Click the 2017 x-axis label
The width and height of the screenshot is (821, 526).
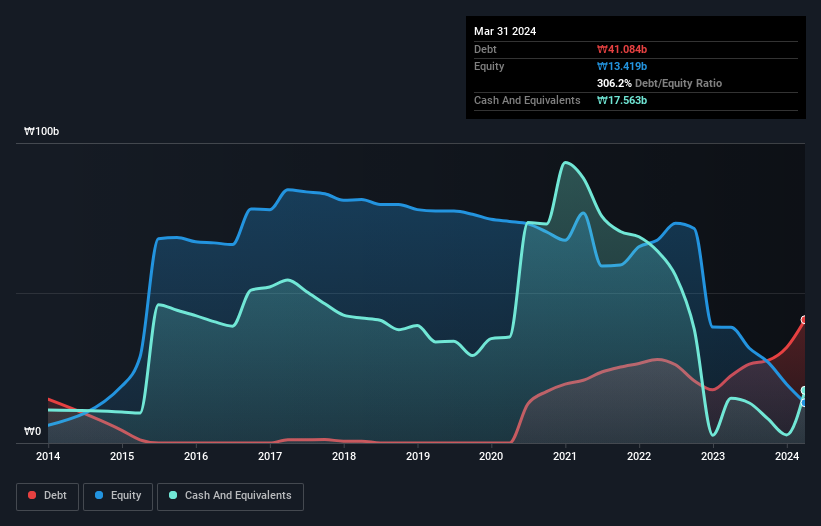270,456
